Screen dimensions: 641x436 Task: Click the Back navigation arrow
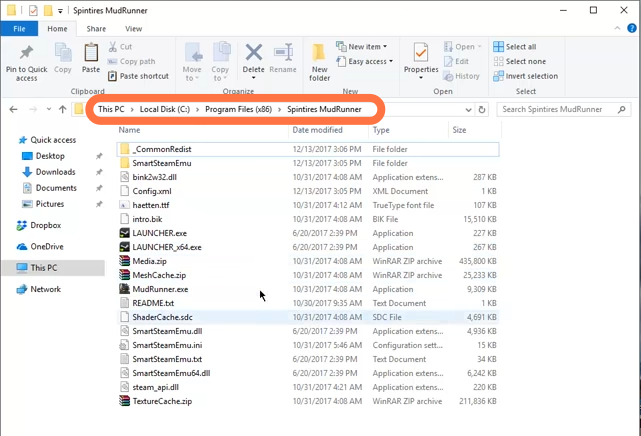pos(13,109)
